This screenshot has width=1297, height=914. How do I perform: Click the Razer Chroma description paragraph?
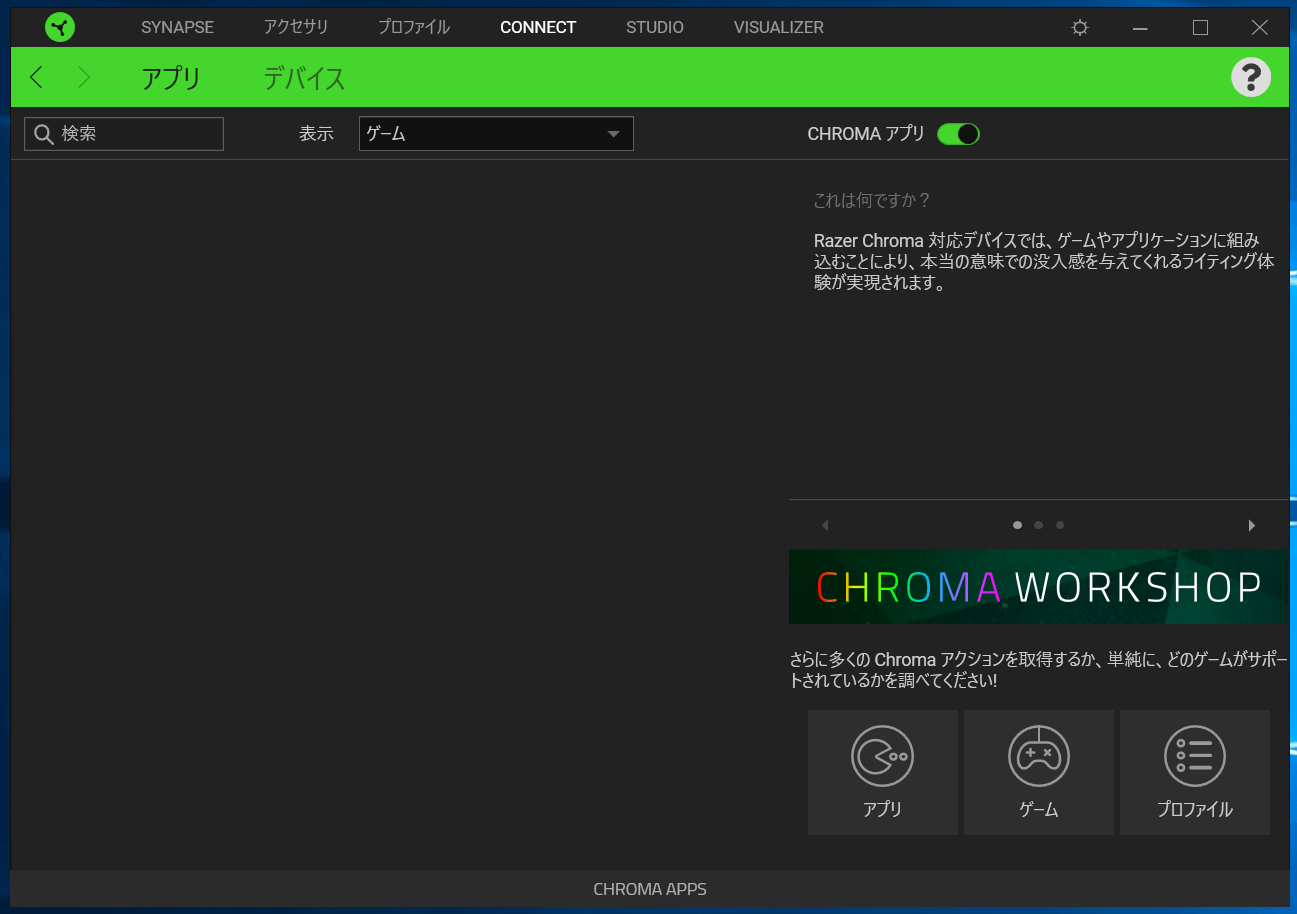(1044, 262)
